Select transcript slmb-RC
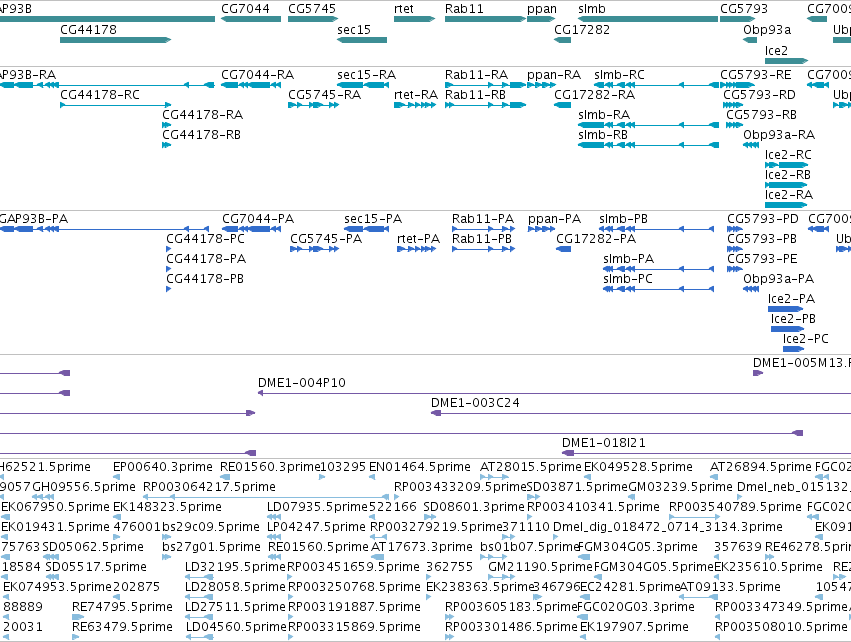851x642 pixels. [619, 74]
